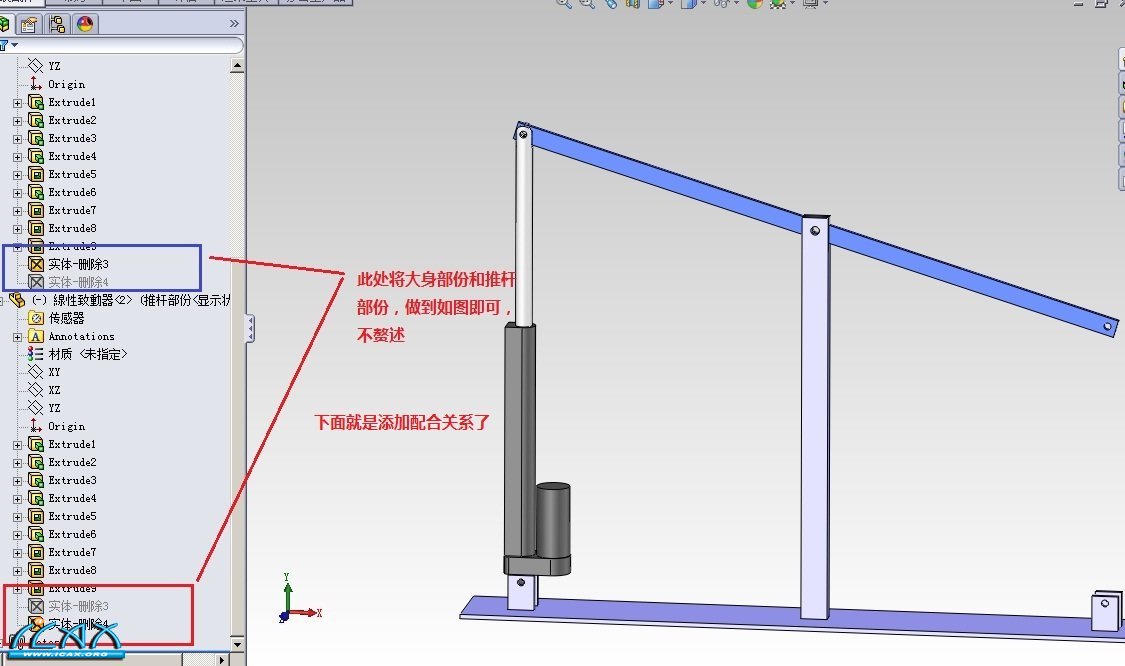Select the 材质 <未指定> material icon
The image size is (1125, 666).
35,354
